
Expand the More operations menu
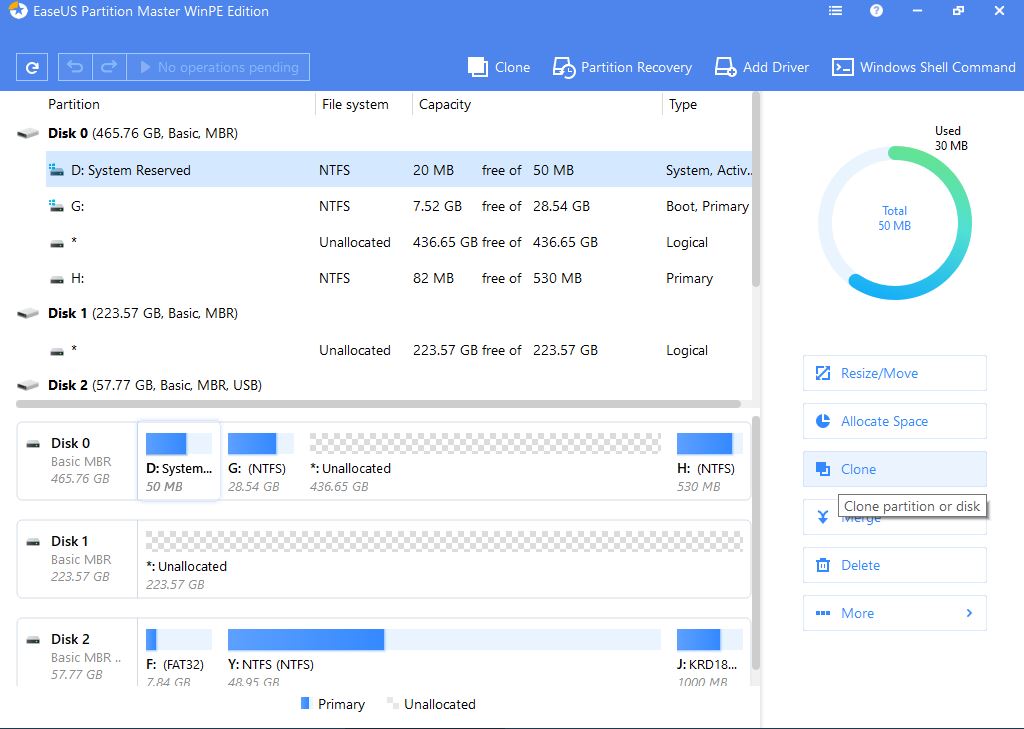[x=894, y=613]
